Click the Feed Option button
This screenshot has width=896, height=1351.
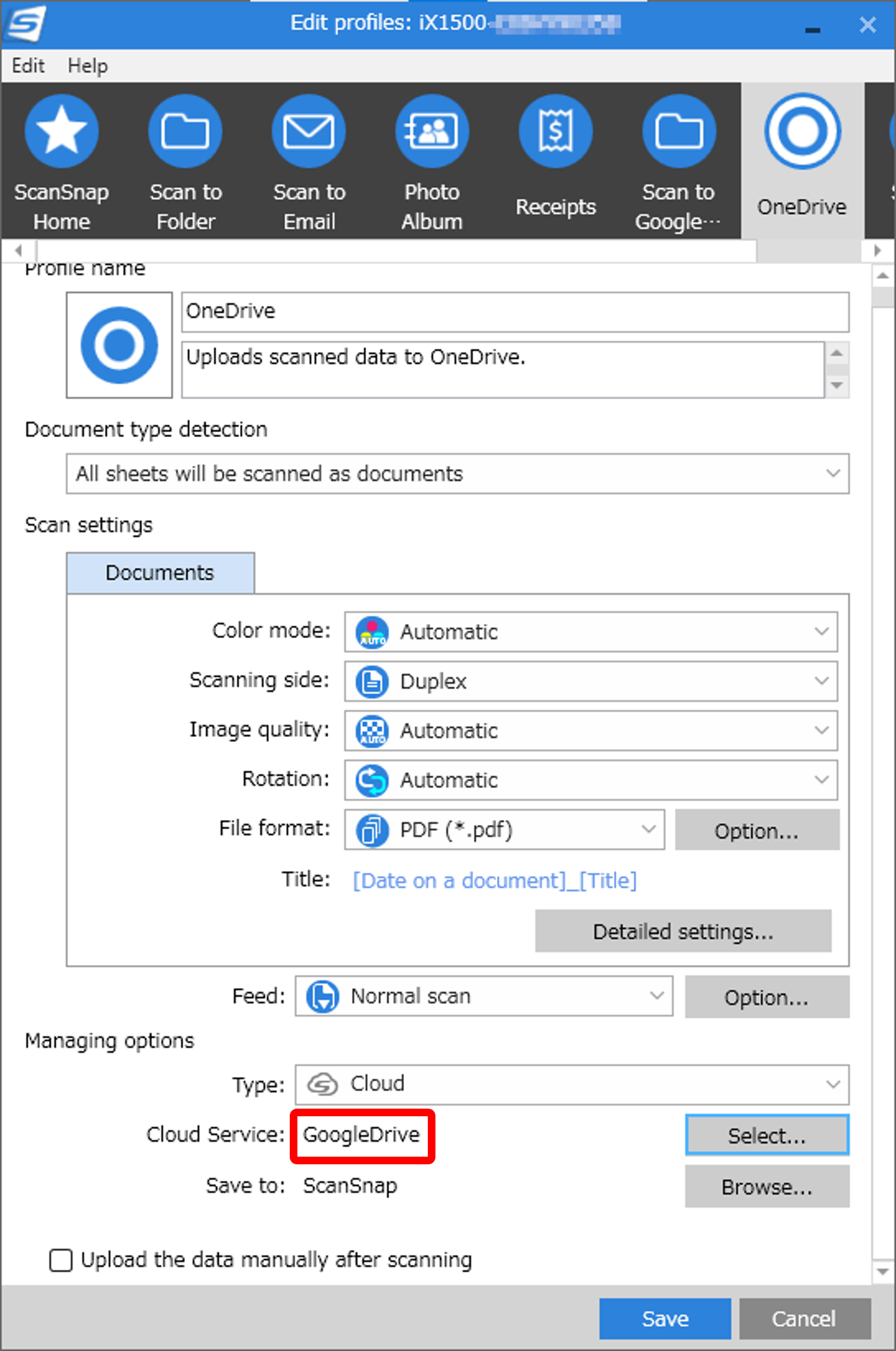pos(767,997)
